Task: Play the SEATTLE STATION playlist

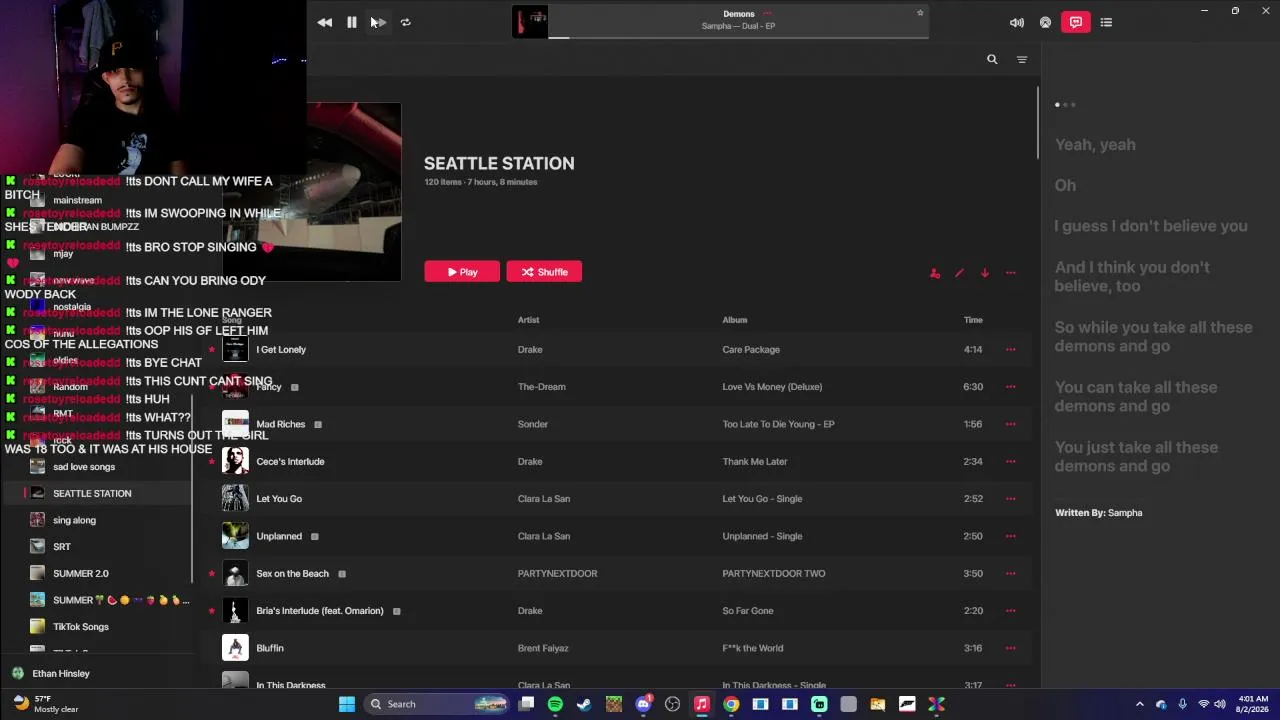Action: [462, 272]
